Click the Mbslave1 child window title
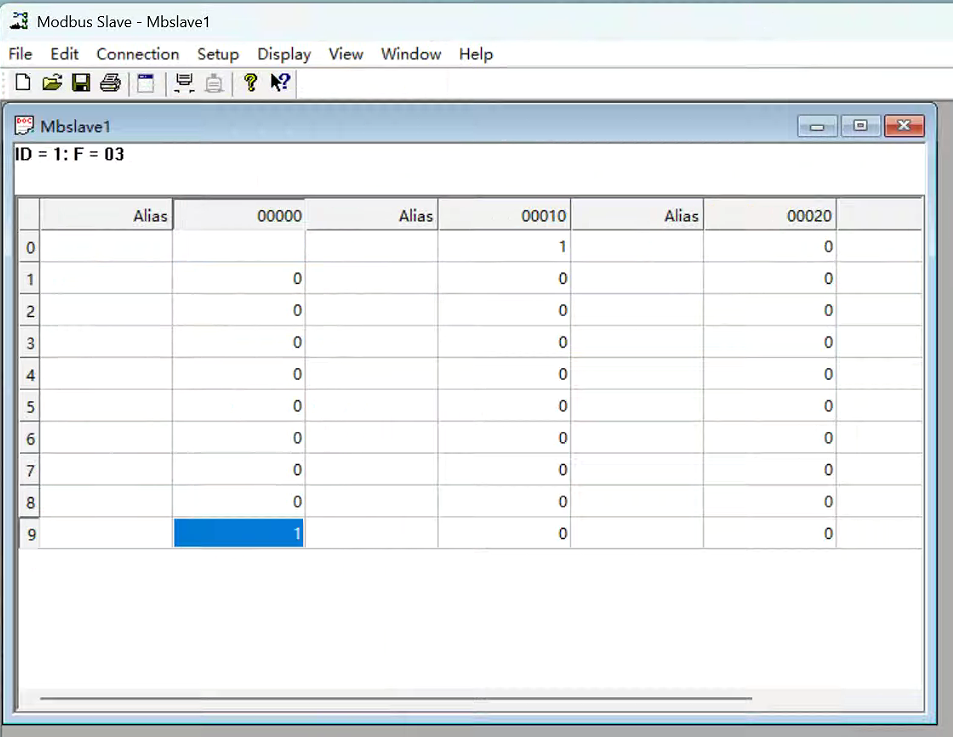Viewport: 953px width, 737px height. [75, 126]
